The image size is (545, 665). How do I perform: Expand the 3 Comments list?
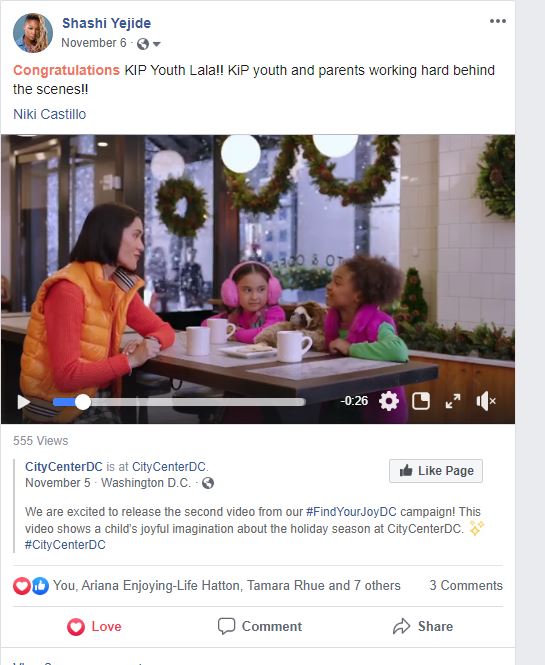click(466, 585)
